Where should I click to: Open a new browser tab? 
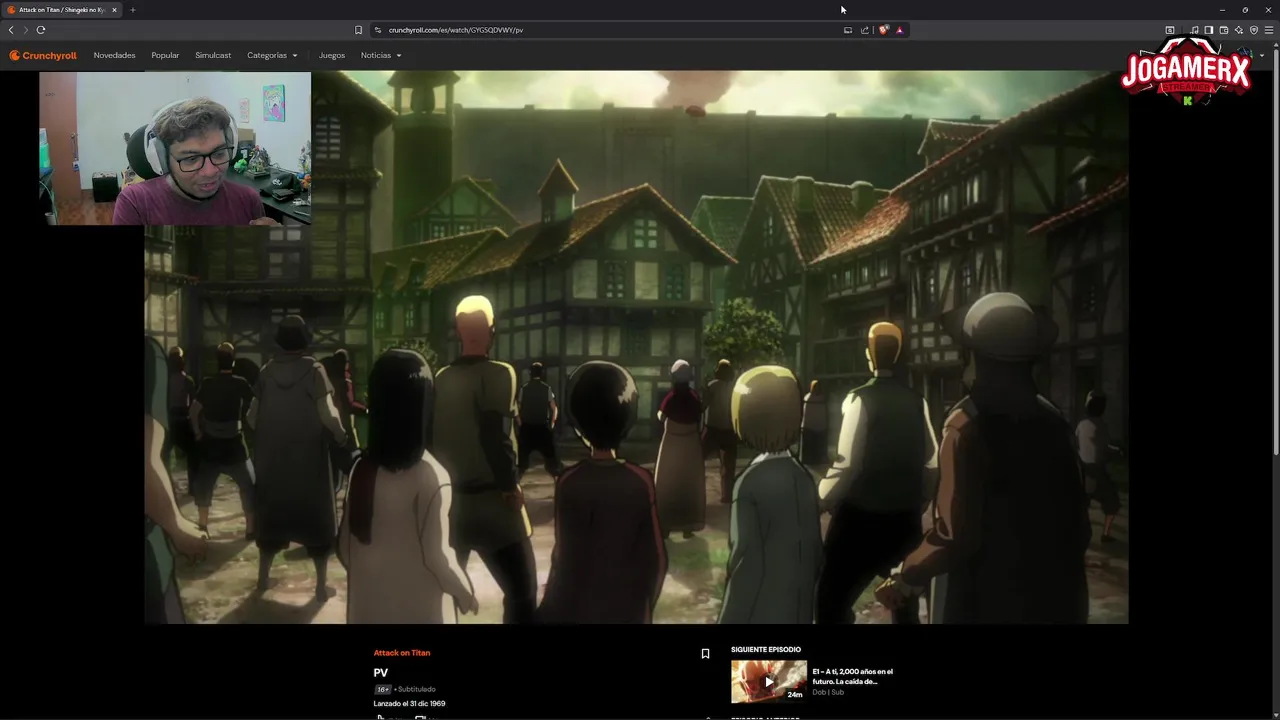[132, 10]
